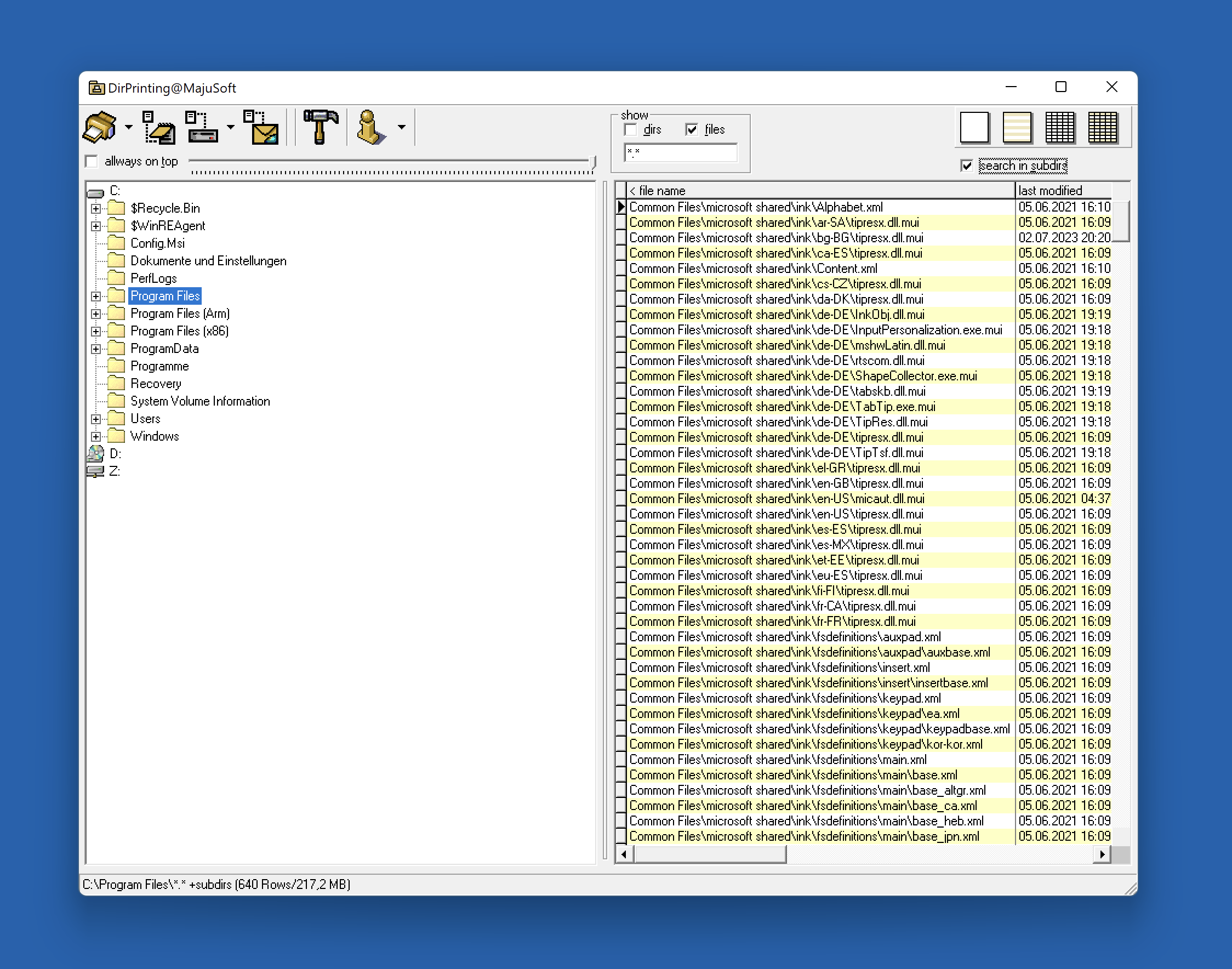The height and width of the screenshot is (969, 1232).
Task: Click the date cell '05.06.2021 04:37'
Action: [1064, 499]
